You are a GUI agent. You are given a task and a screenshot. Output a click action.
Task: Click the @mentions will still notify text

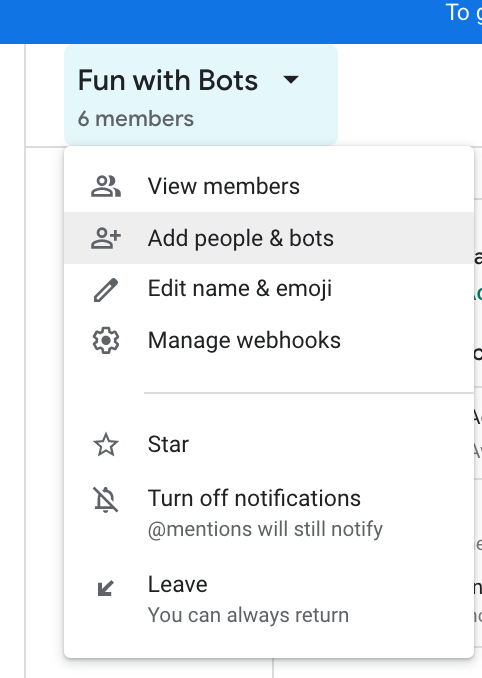pos(265,529)
